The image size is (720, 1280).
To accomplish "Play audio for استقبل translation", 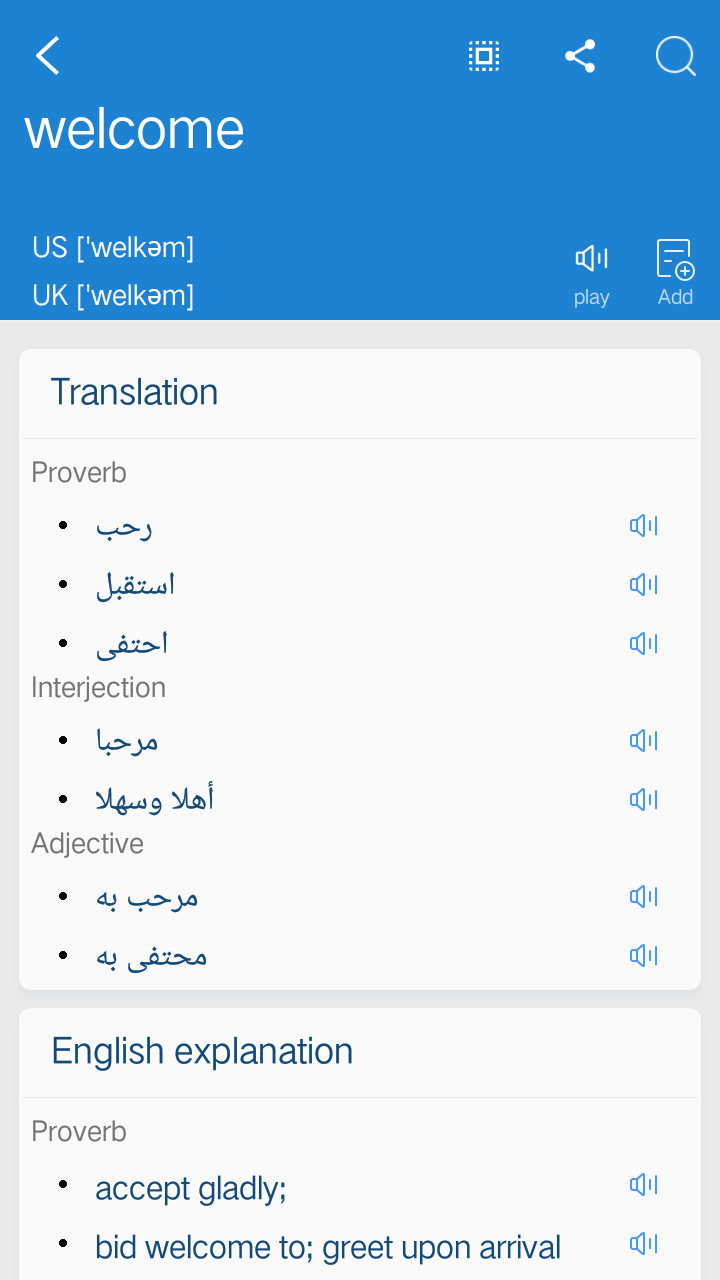I will tap(643, 584).
